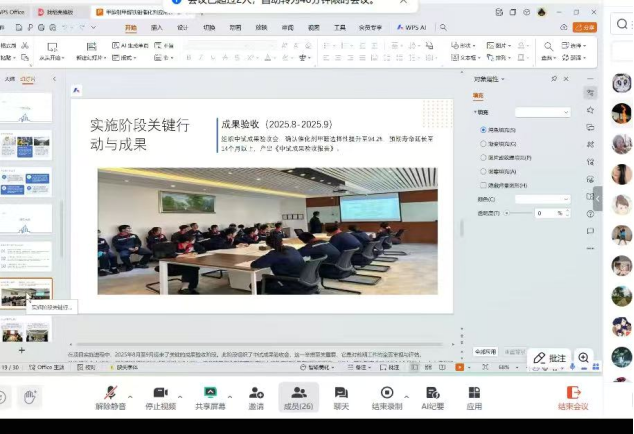Select the 纯色填充 radio button

click(x=484, y=130)
